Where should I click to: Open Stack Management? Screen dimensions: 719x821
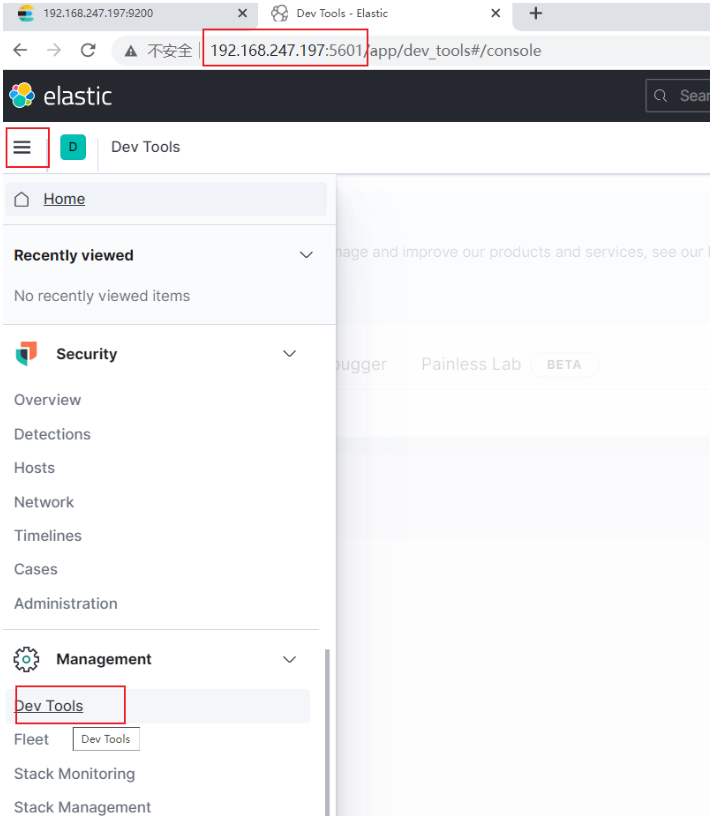(82, 807)
